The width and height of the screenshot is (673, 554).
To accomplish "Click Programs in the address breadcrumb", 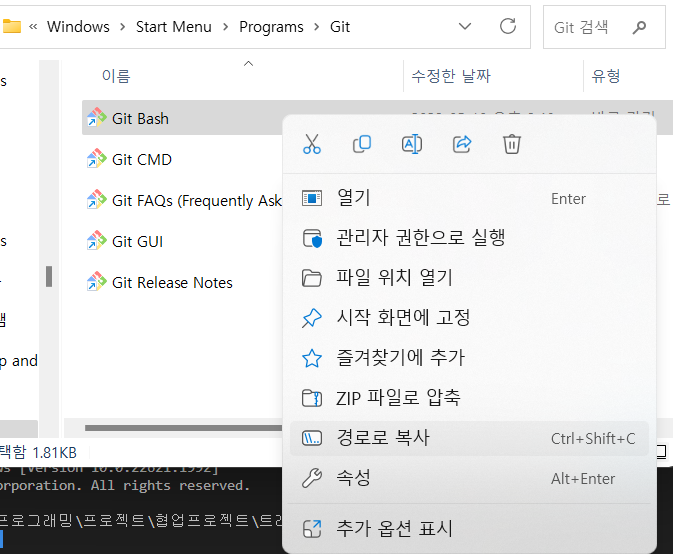I will click(x=271, y=27).
